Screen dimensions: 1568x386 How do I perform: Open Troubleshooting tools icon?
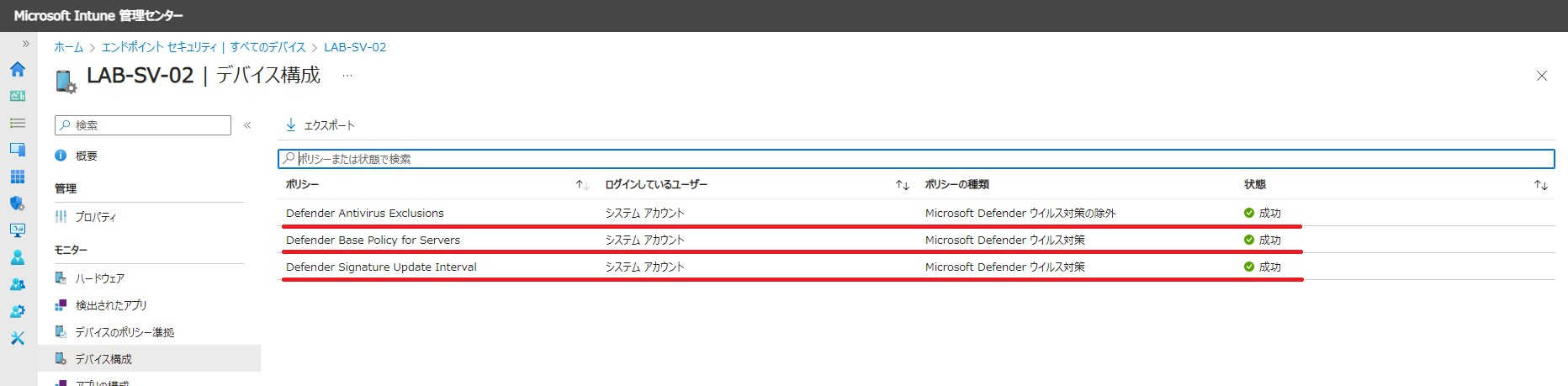pyautogui.click(x=17, y=338)
